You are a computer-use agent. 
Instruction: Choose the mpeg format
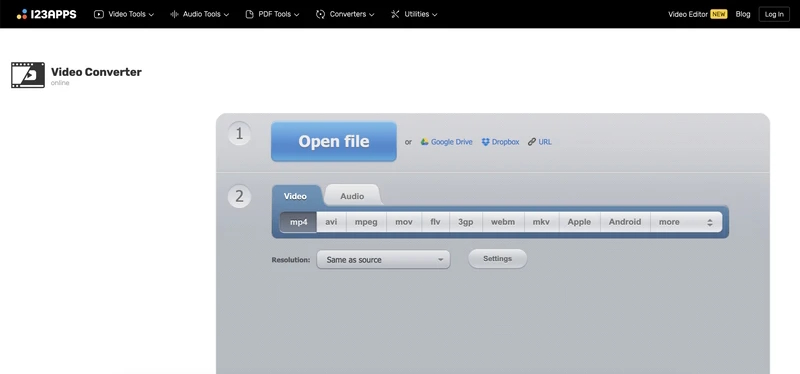point(366,222)
